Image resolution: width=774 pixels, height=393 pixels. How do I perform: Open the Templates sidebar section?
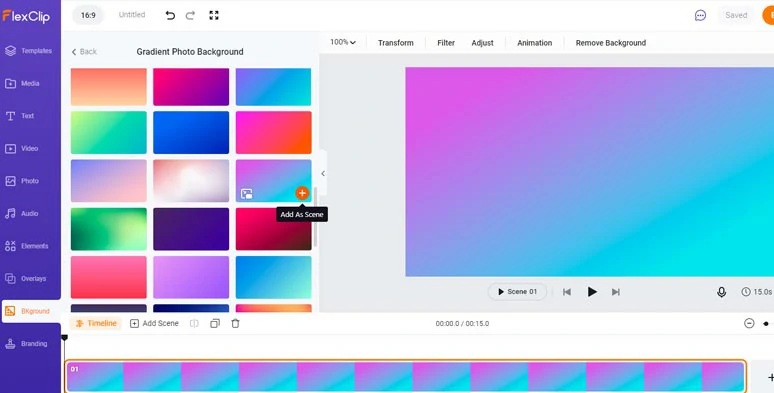29,51
